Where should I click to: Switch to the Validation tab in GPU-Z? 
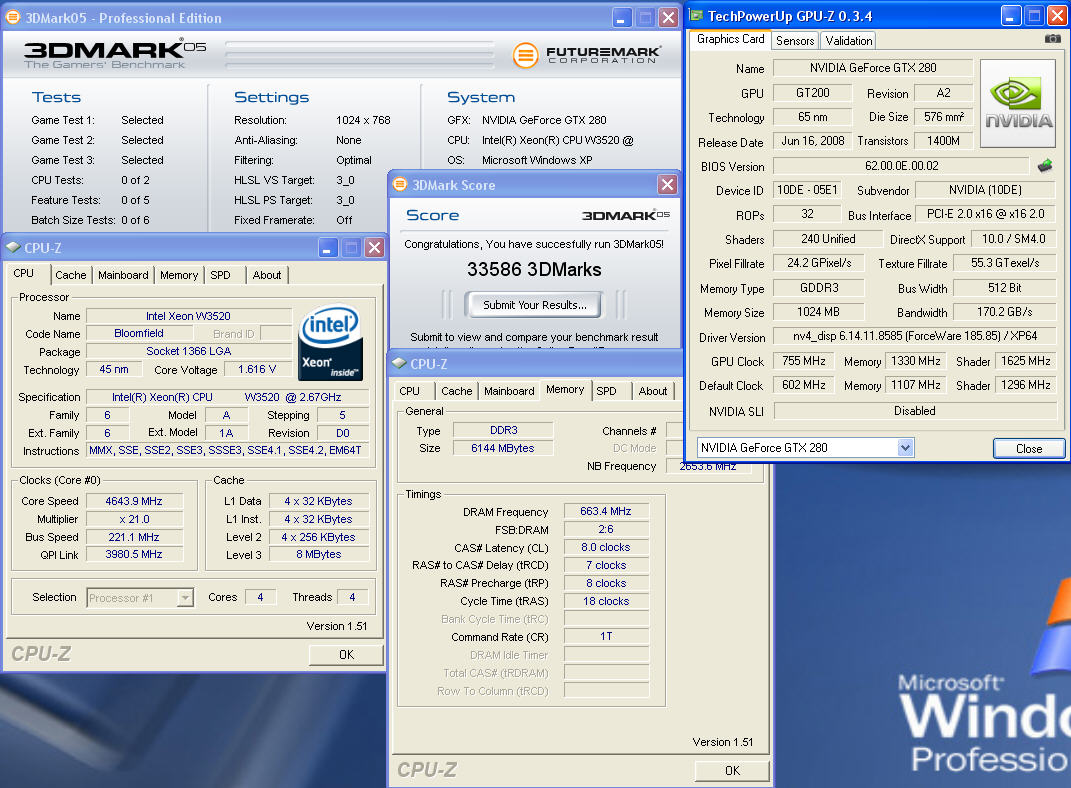pyautogui.click(x=848, y=40)
